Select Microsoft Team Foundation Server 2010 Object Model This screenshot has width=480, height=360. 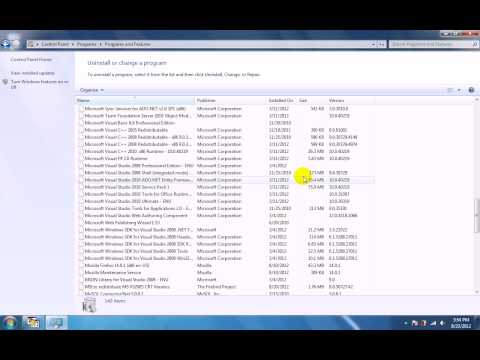pyautogui.click(x=226, y=116)
